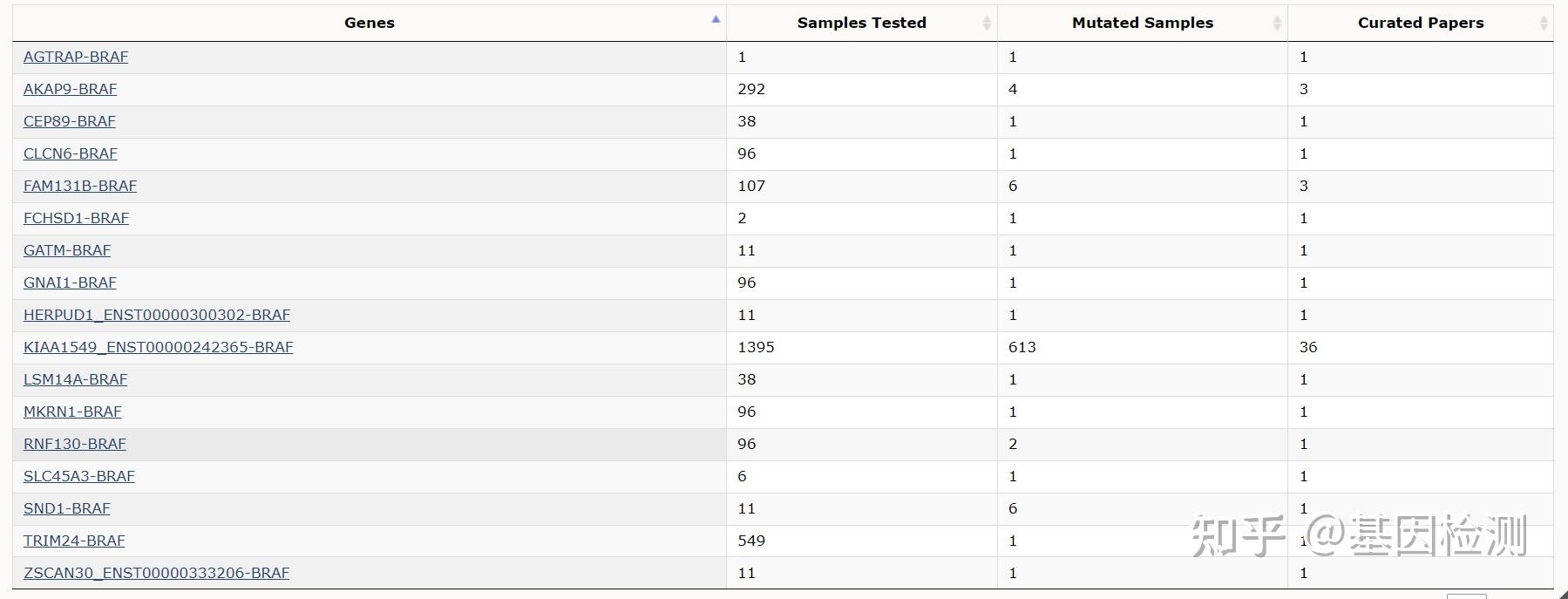The width and height of the screenshot is (1568, 599).
Task: Select the MKRN1-BRAF link
Action: [72, 412]
